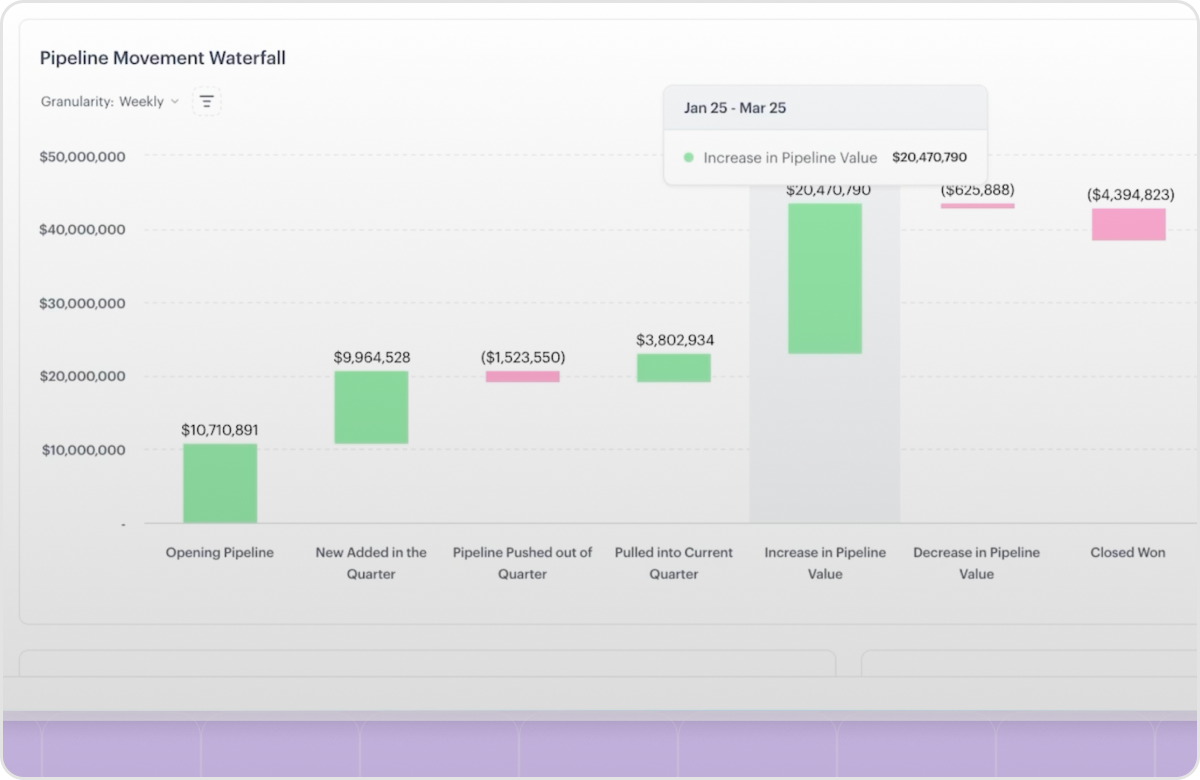Click the Closed Won axis label

1128,553
